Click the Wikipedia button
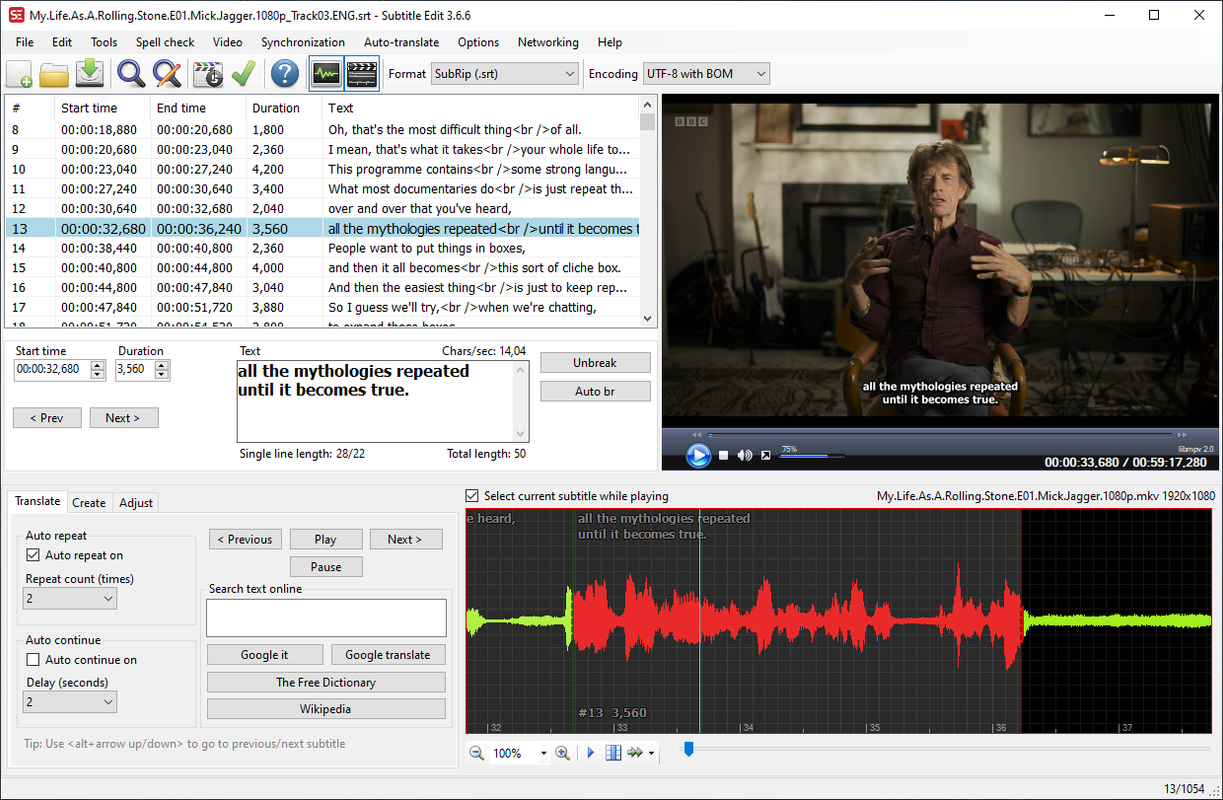 [x=326, y=709]
